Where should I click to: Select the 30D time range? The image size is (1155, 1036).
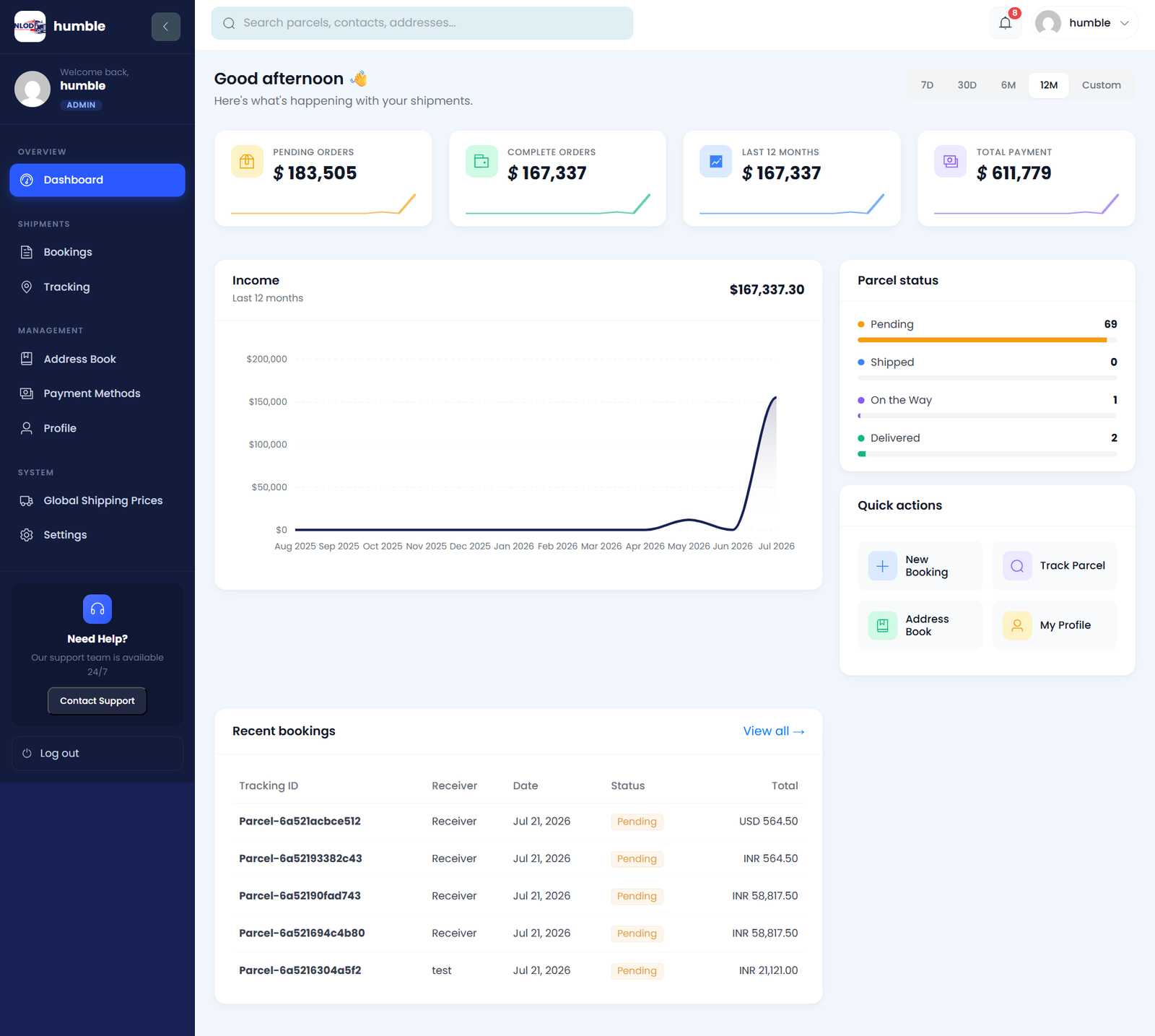967,85
